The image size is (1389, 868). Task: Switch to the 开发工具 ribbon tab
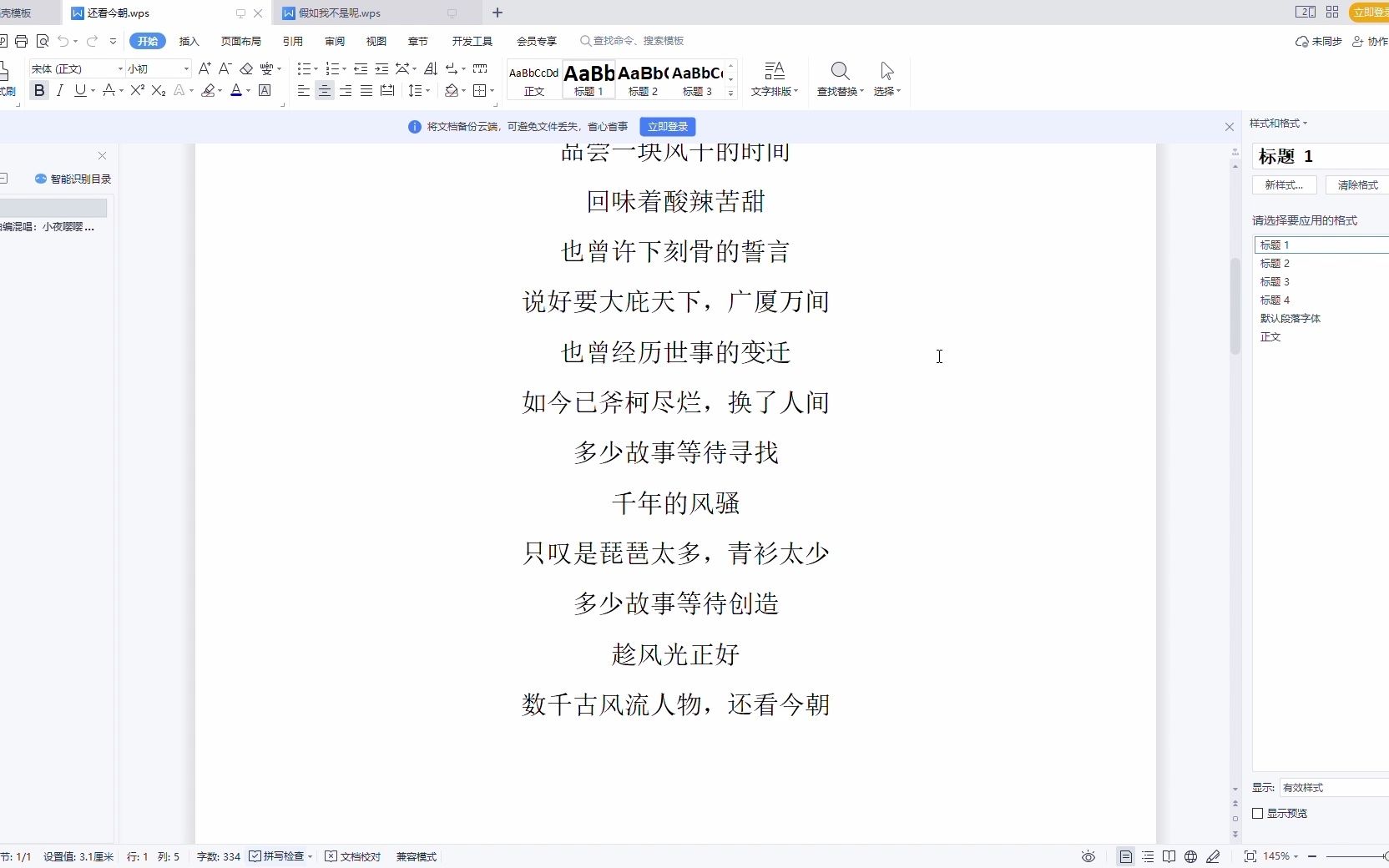coord(472,41)
